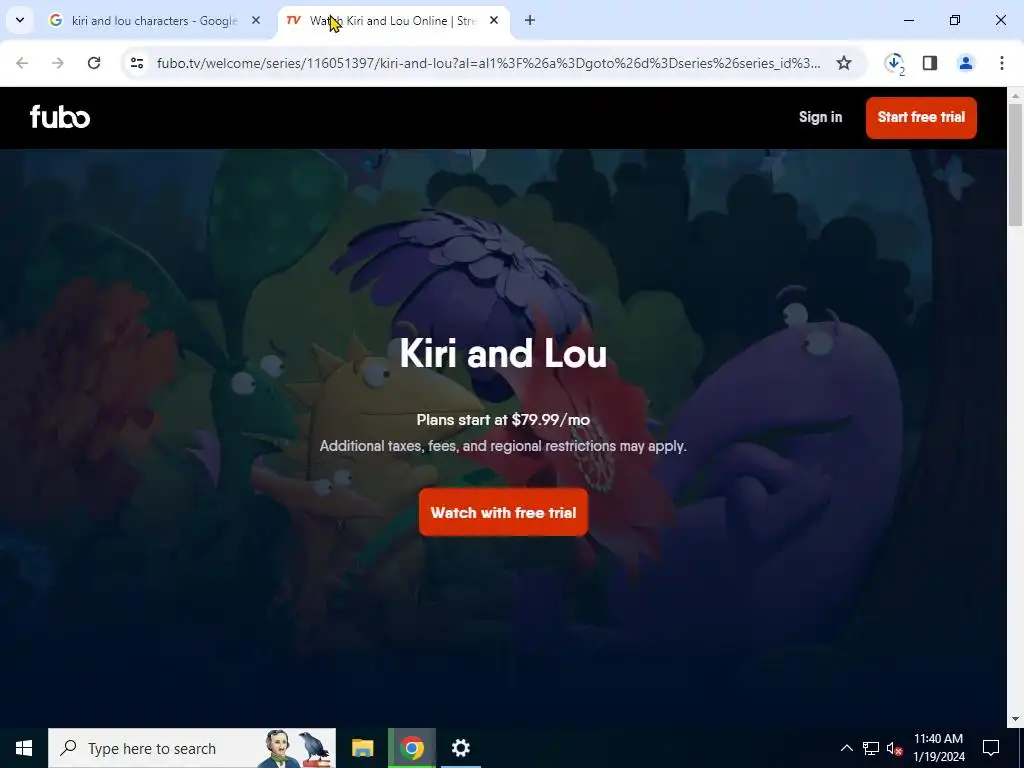Switch to the kiri and lou characters Google tab
1024x768 pixels.
(x=155, y=21)
